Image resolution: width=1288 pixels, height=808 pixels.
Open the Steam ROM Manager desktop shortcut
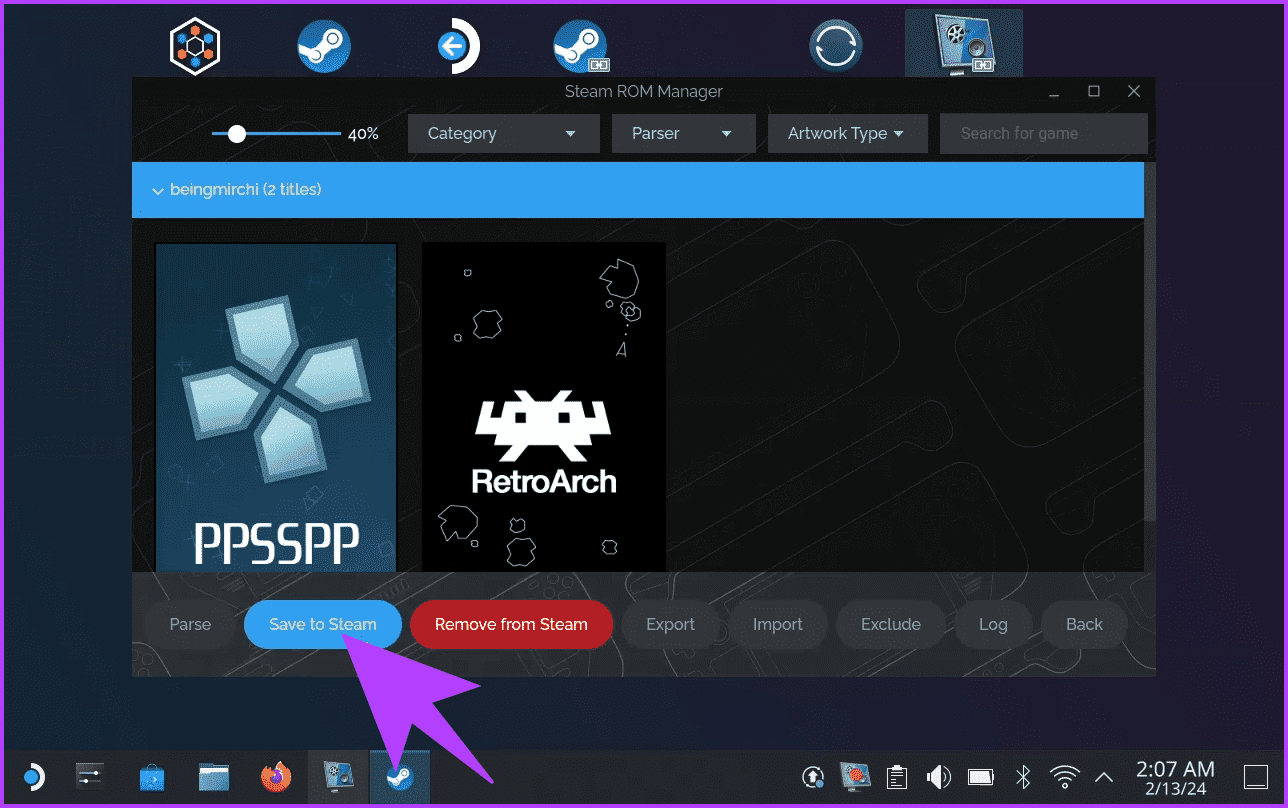click(x=964, y=44)
